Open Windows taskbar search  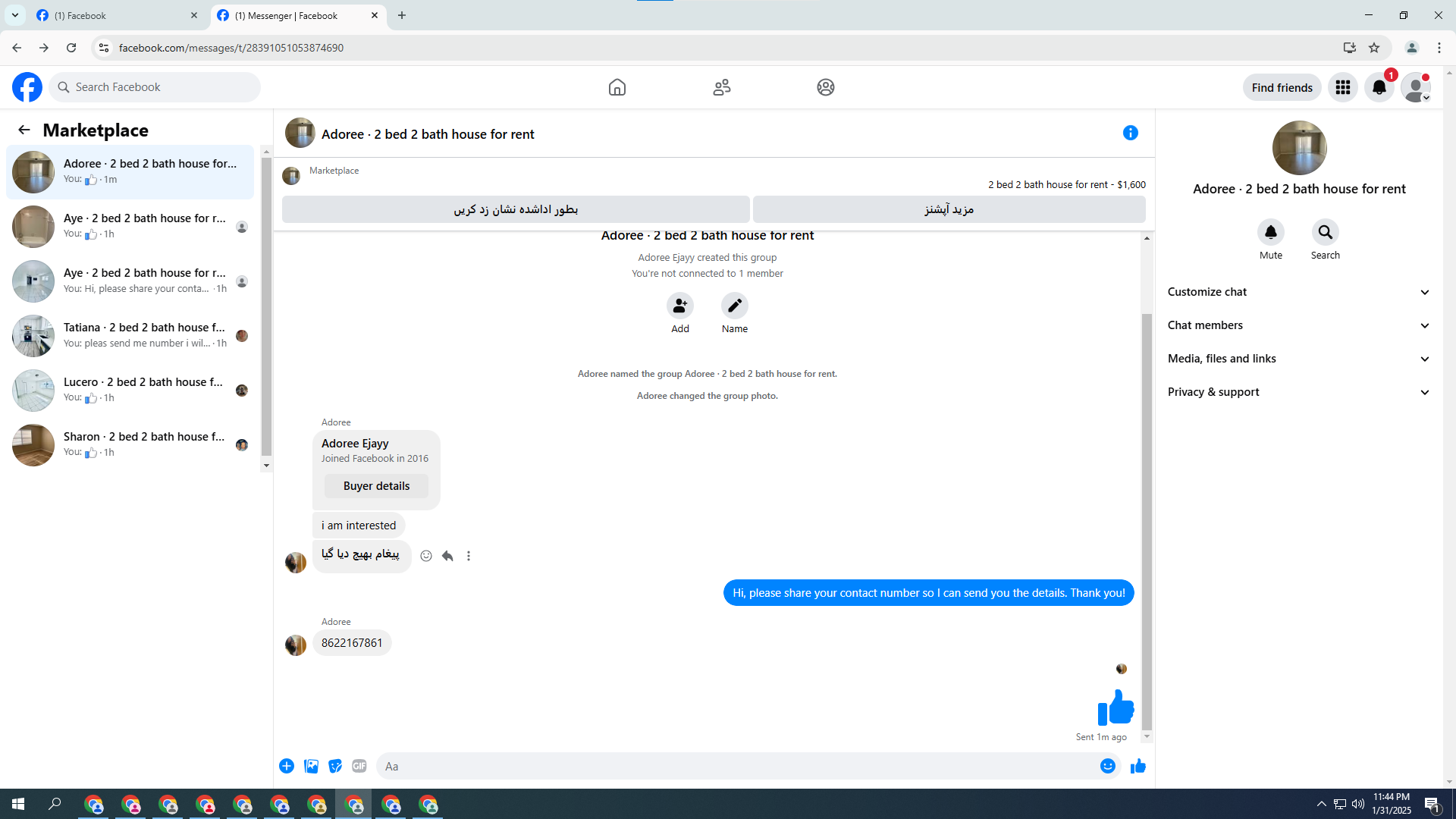pyautogui.click(x=55, y=804)
